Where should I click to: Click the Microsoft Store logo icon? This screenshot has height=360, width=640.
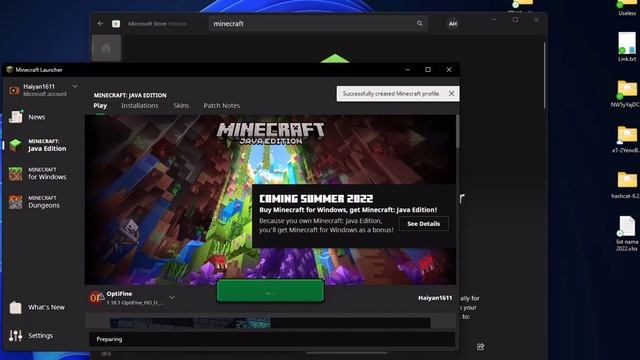tap(116, 24)
